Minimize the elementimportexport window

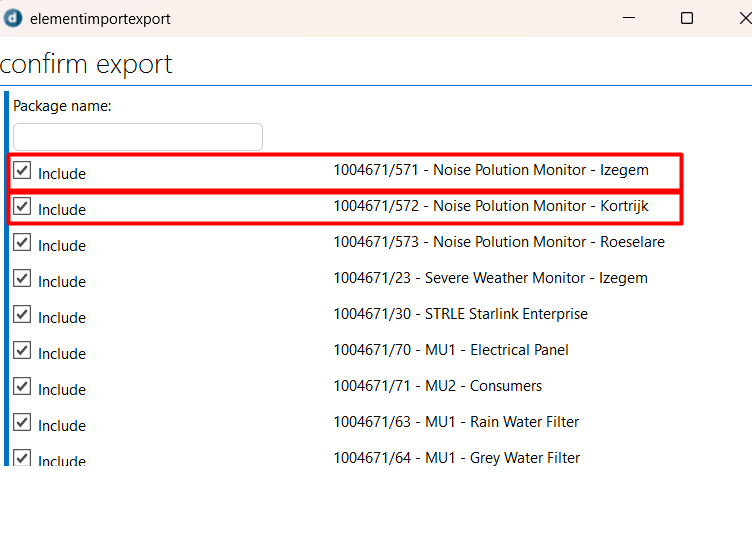coord(628,18)
